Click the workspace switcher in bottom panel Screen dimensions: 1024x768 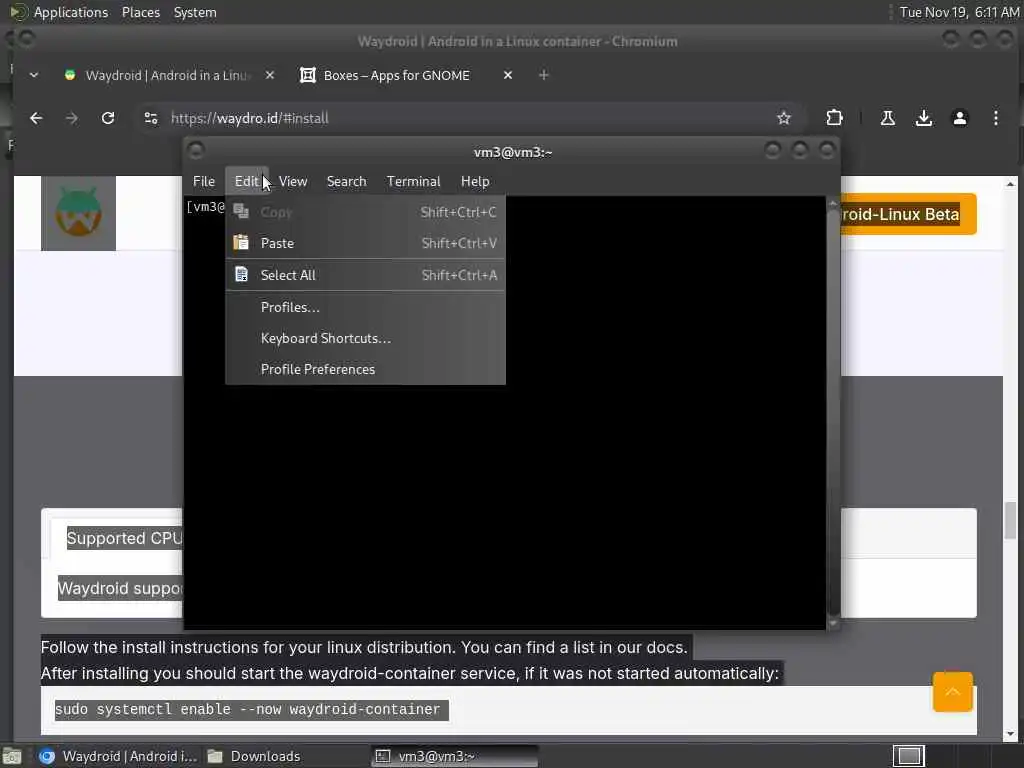(908, 756)
